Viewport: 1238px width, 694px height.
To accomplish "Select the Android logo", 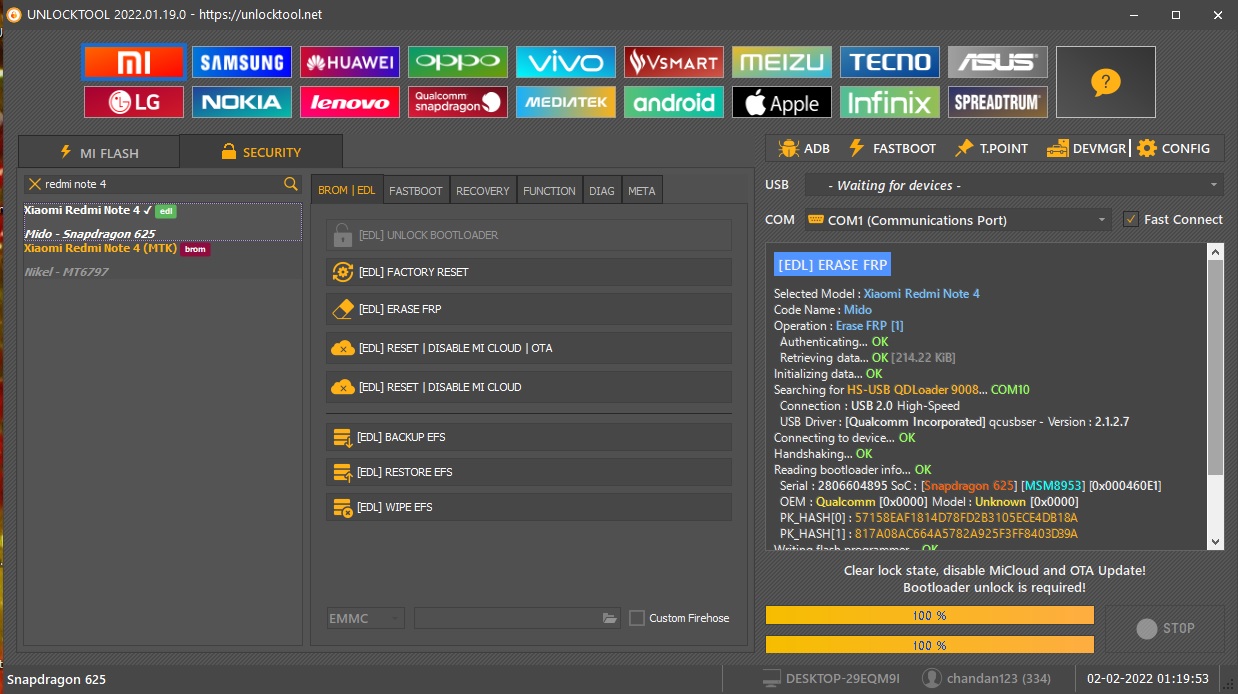I will 674,102.
